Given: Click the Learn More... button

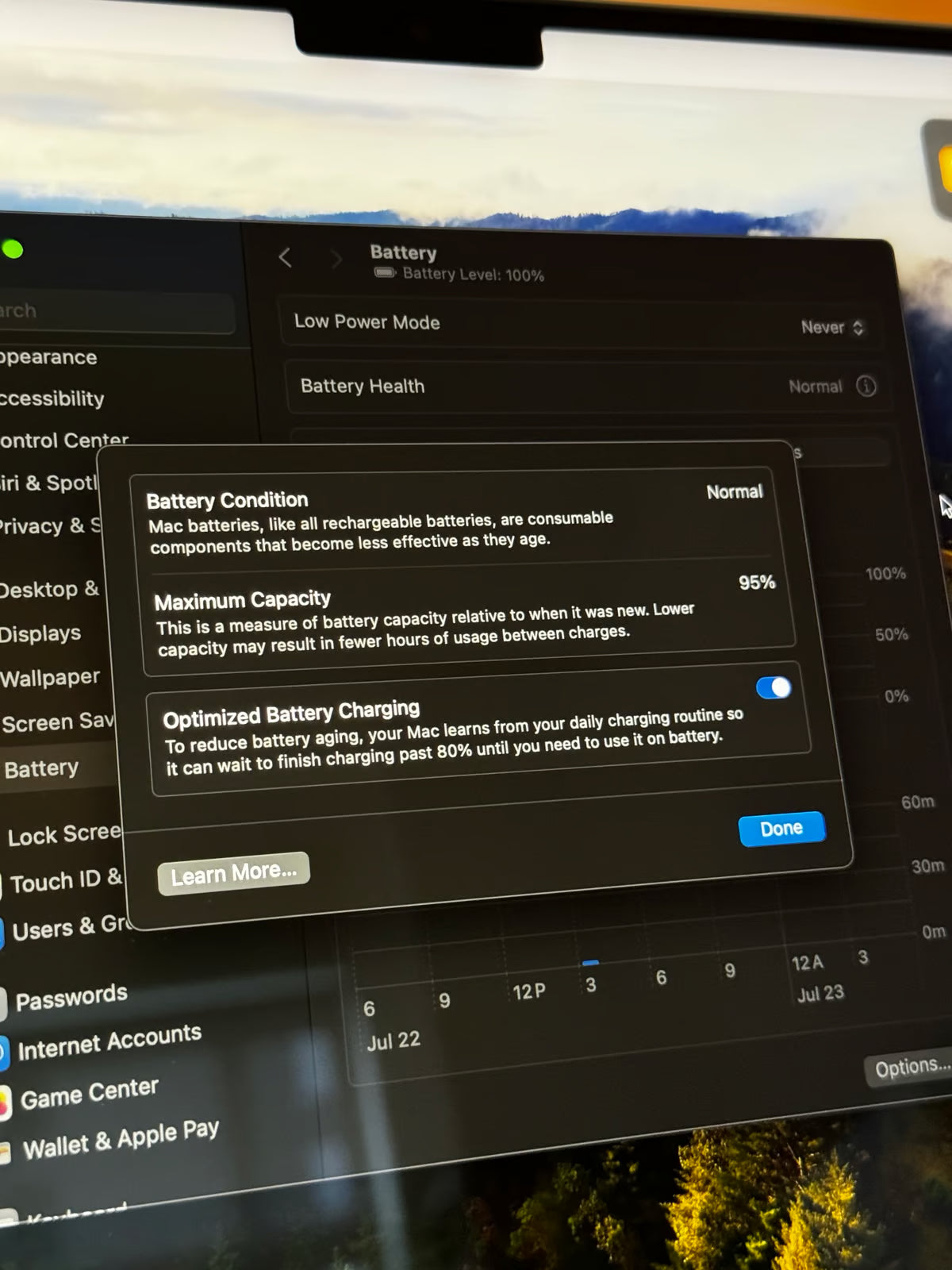Looking at the screenshot, I should click(233, 873).
